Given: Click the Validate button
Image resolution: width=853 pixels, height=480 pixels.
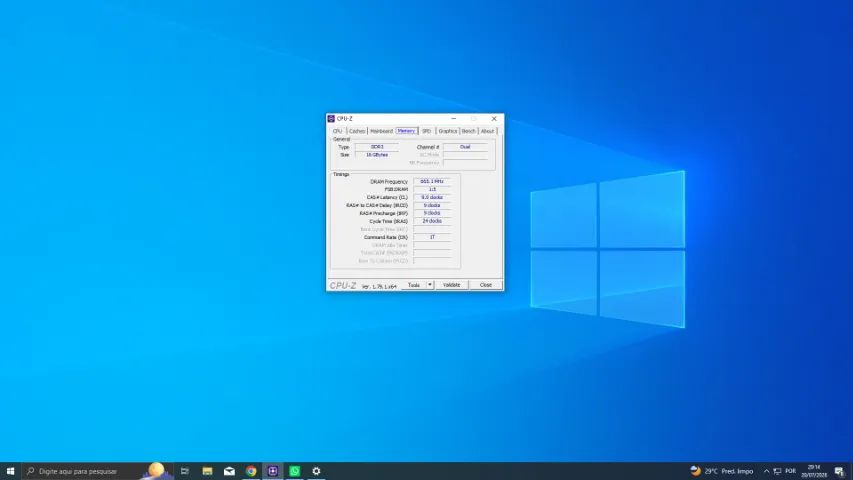Looking at the screenshot, I should 452,285.
